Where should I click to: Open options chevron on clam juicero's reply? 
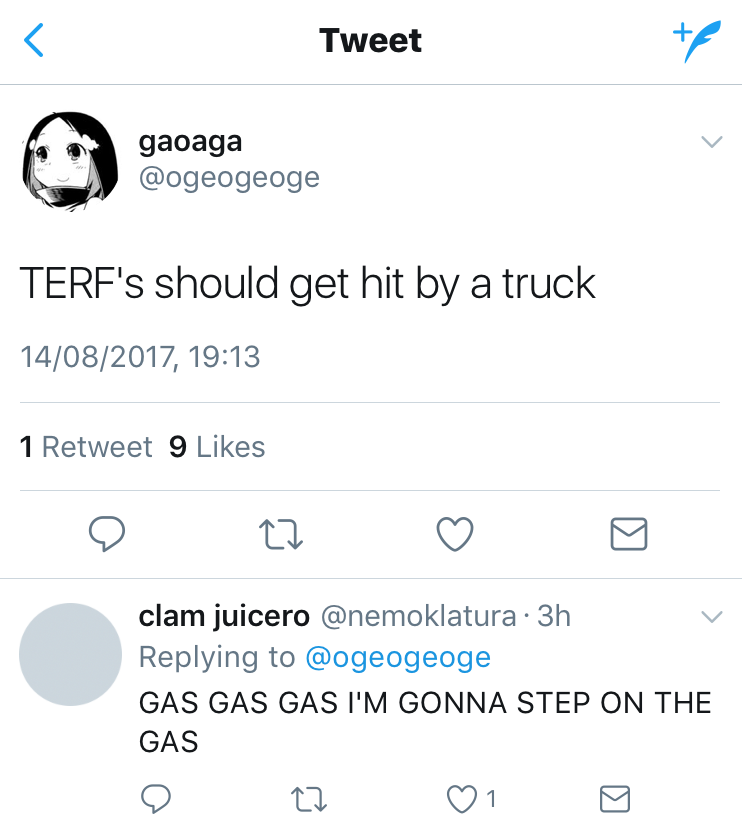point(711,616)
